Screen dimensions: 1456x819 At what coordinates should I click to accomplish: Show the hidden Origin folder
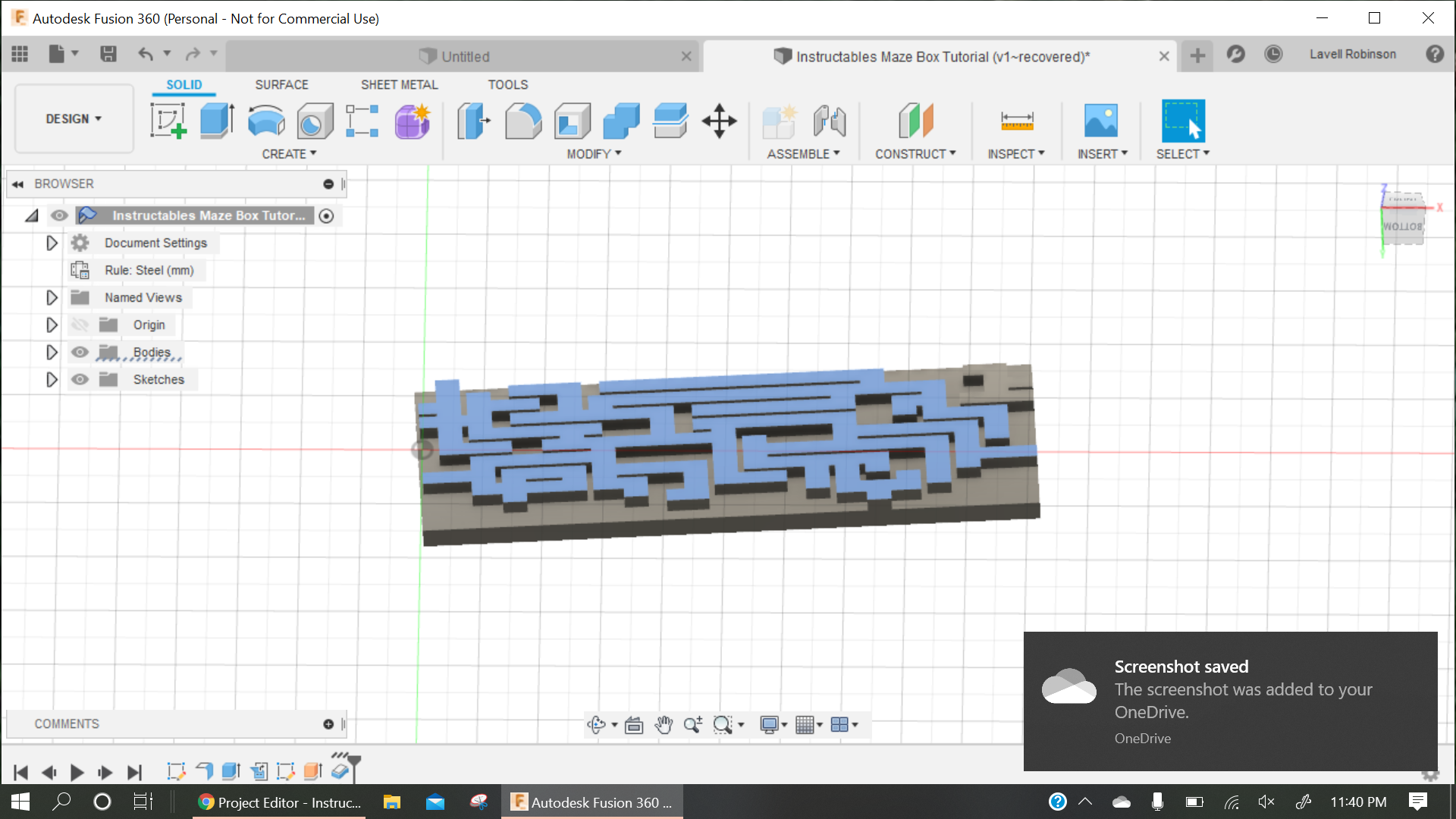[x=80, y=325]
